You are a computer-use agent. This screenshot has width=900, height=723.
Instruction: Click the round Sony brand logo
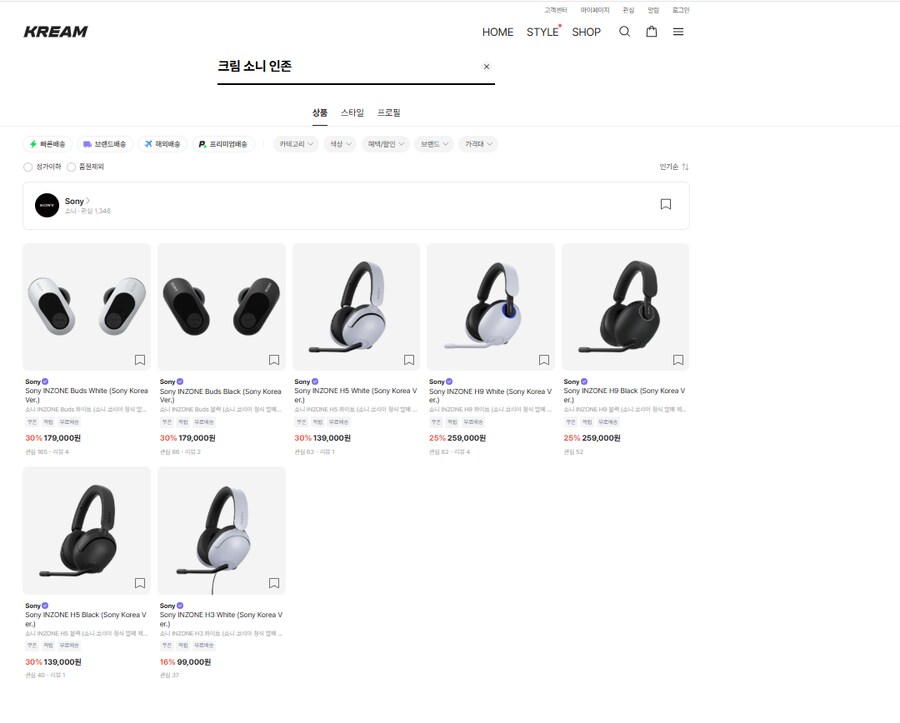(47, 205)
